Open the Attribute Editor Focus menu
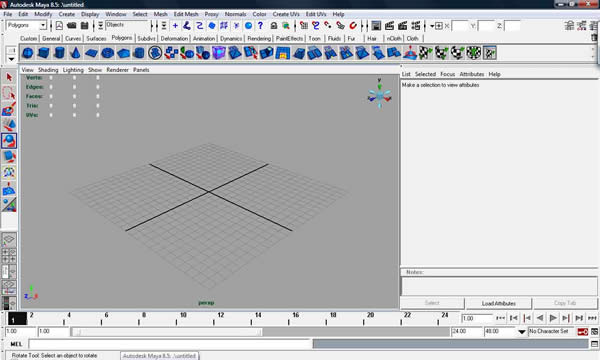Image resolution: width=600 pixels, height=360 pixels. (447, 74)
